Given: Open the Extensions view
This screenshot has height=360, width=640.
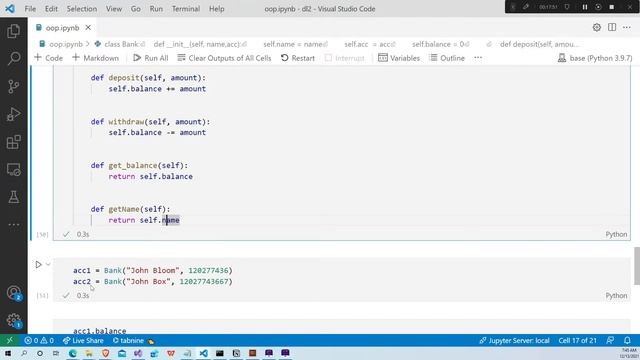Looking at the screenshot, I should point(13,142).
